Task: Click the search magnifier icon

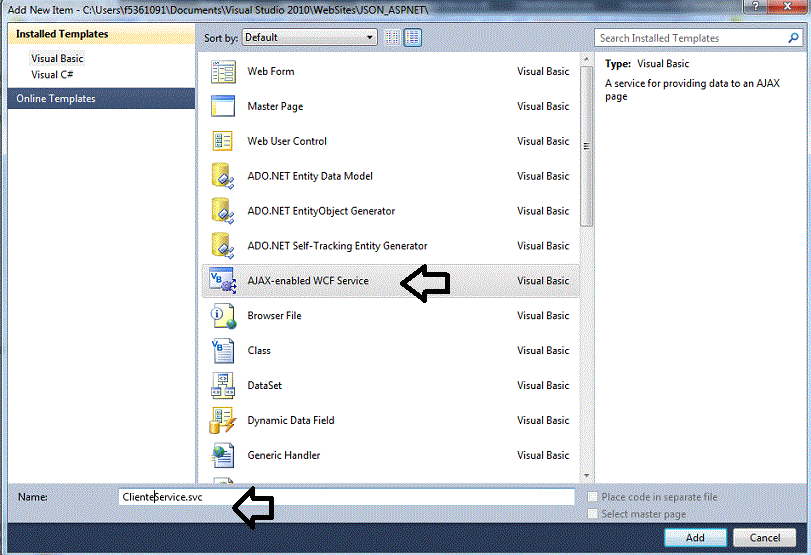Action: pos(793,38)
